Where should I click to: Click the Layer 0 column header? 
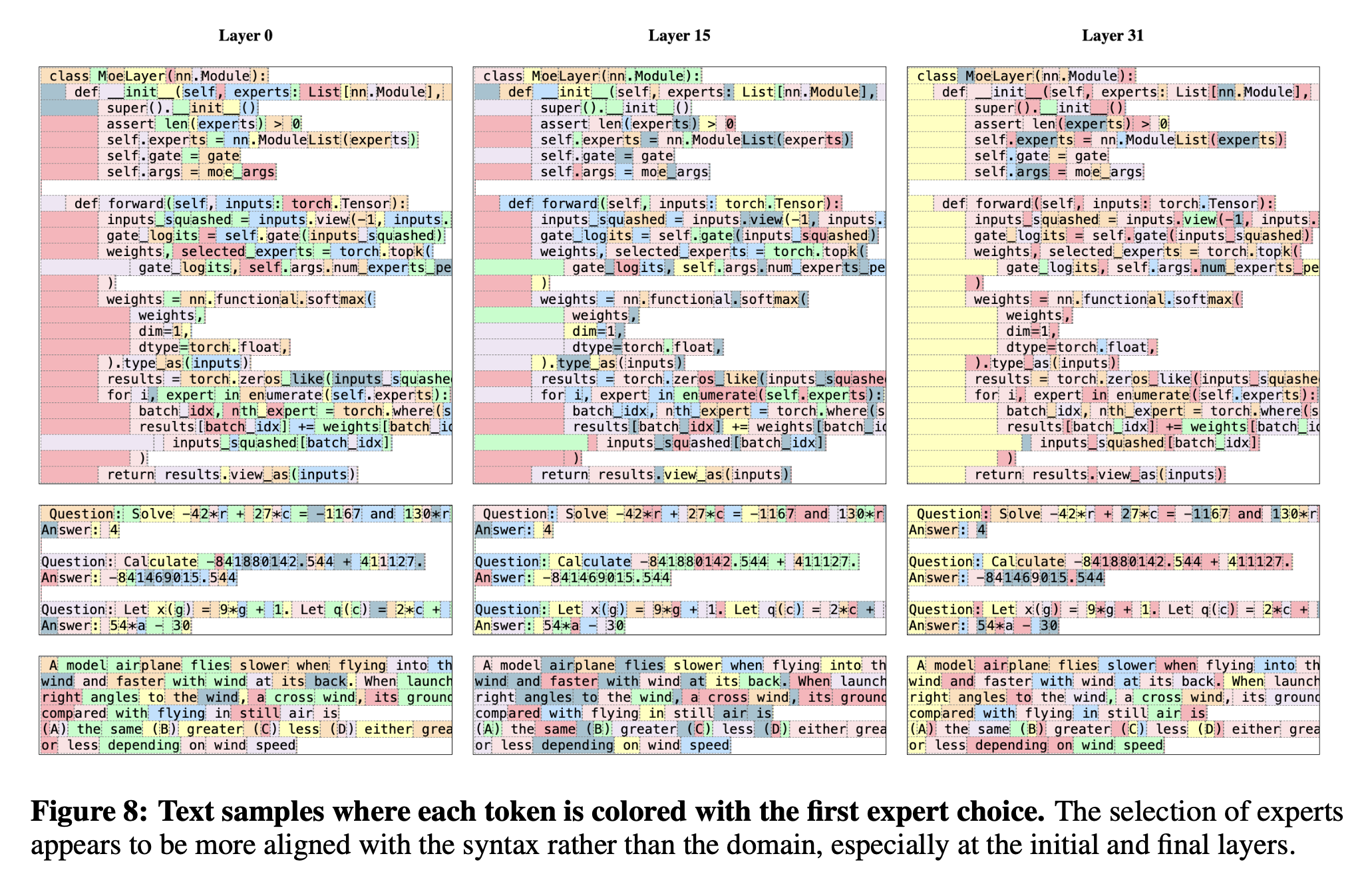(x=229, y=21)
